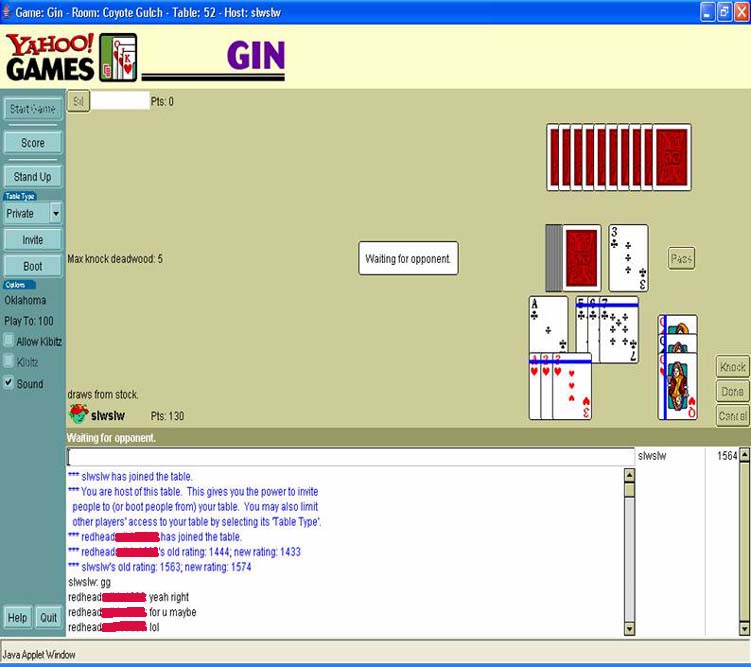The width and height of the screenshot is (751, 667).
Task: Click the Quit button
Action: pyautogui.click(x=48, y=618)
